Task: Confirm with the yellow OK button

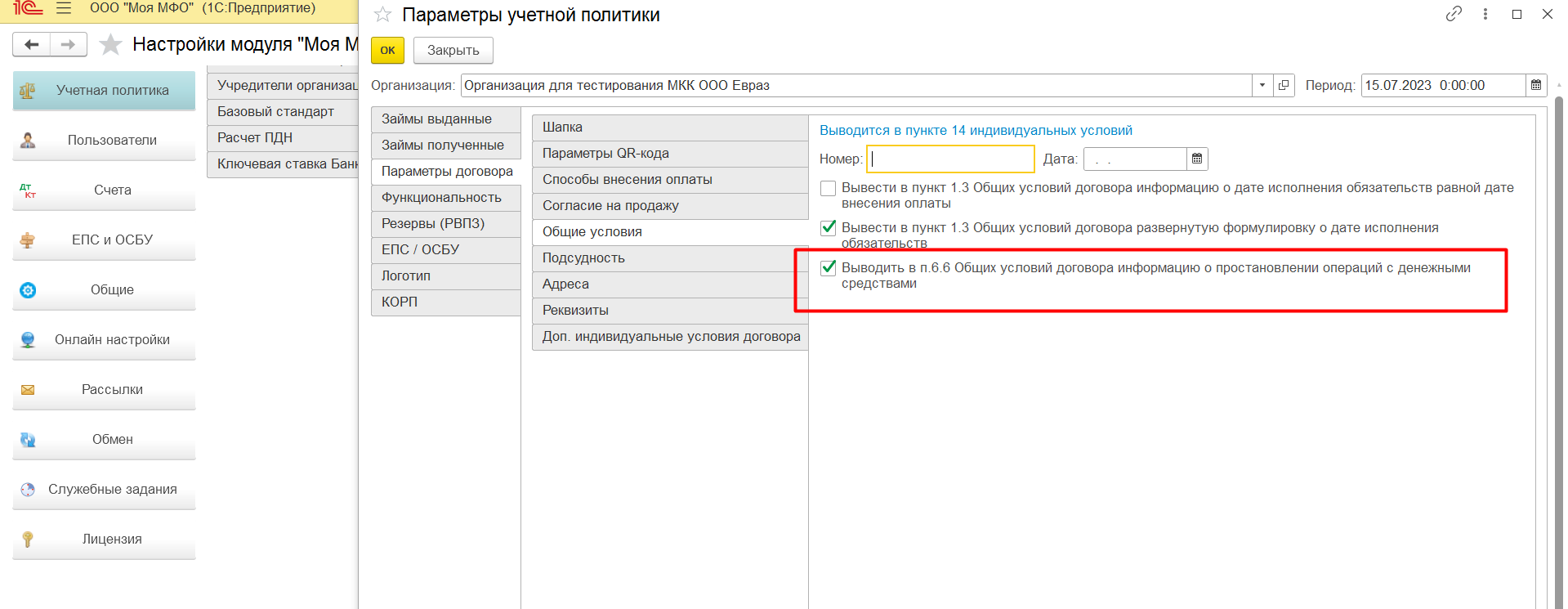Action: point(387,51)
